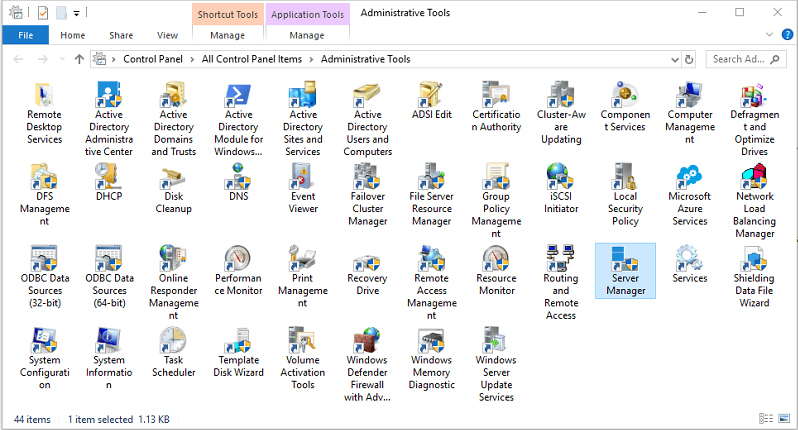Image resolution: width=798 pixels, height=430 pixels.
Task: Open Print Management shortcut
Action: (303, 277)
